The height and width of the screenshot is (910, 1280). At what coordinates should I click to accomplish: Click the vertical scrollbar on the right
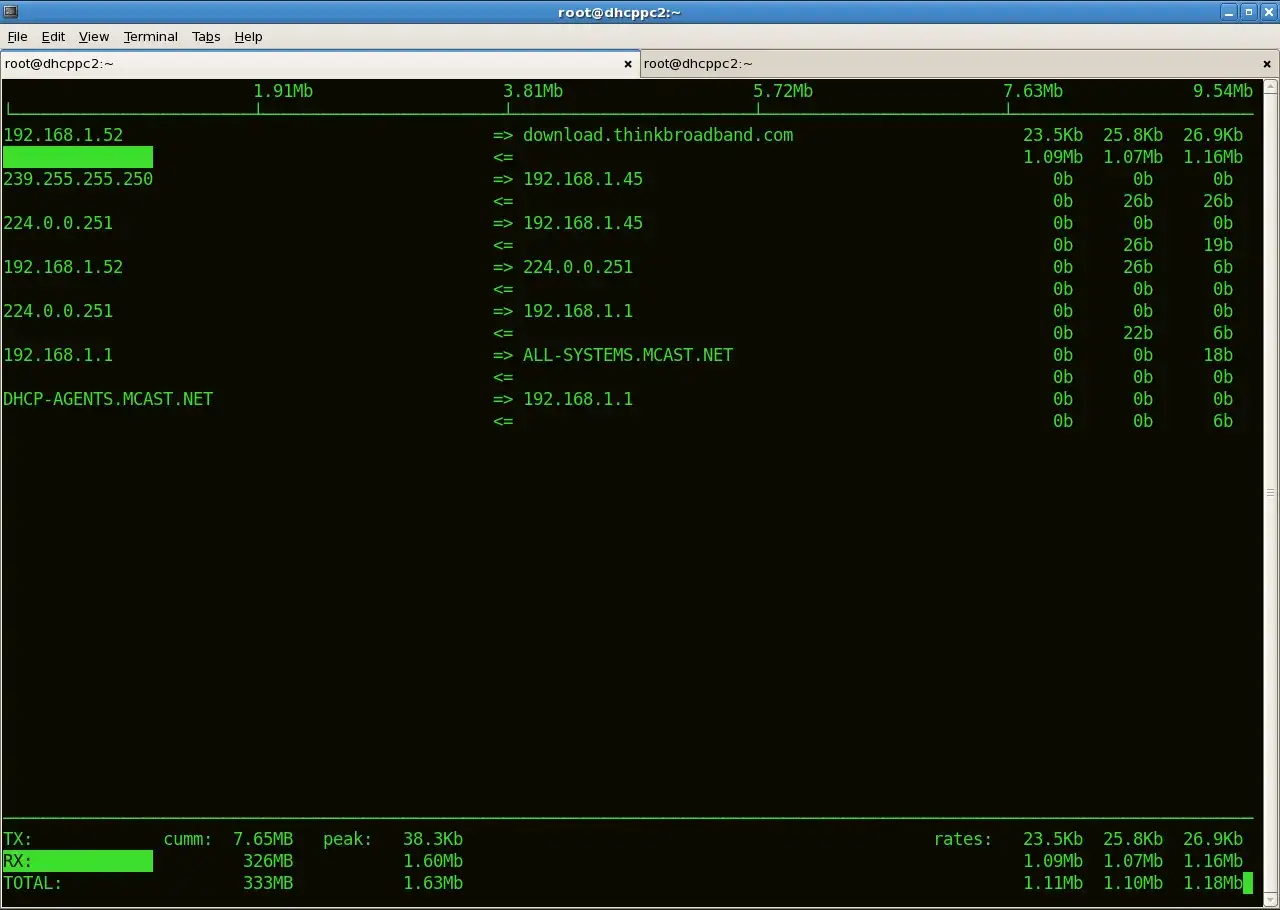pyautogui.click(x=1270, y=490)
